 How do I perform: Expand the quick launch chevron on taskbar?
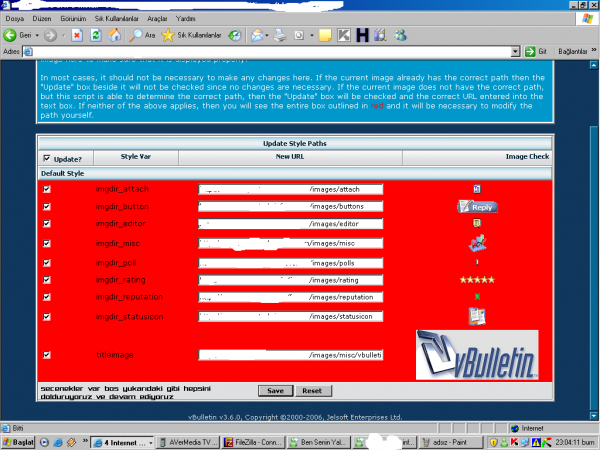pyautogui.click(x=85, y=441)
